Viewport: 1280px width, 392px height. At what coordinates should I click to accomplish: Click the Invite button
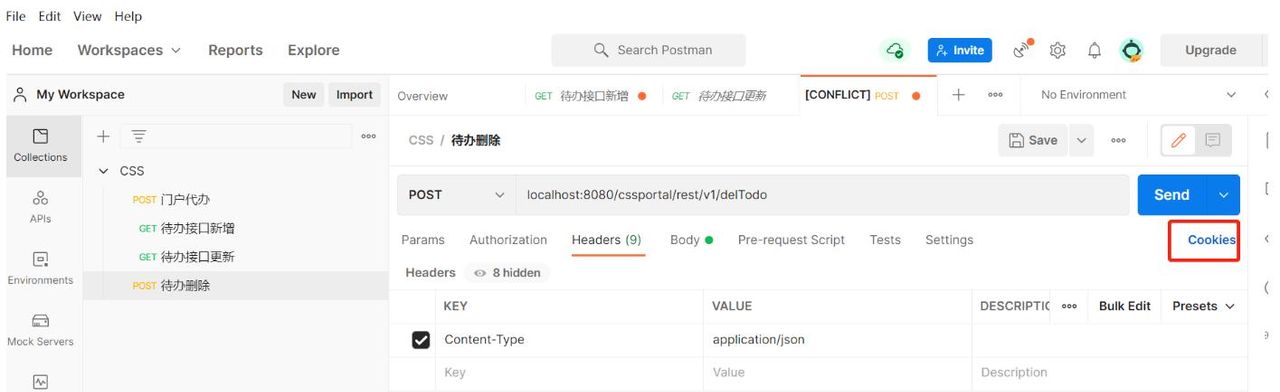(x=959, y=50)
